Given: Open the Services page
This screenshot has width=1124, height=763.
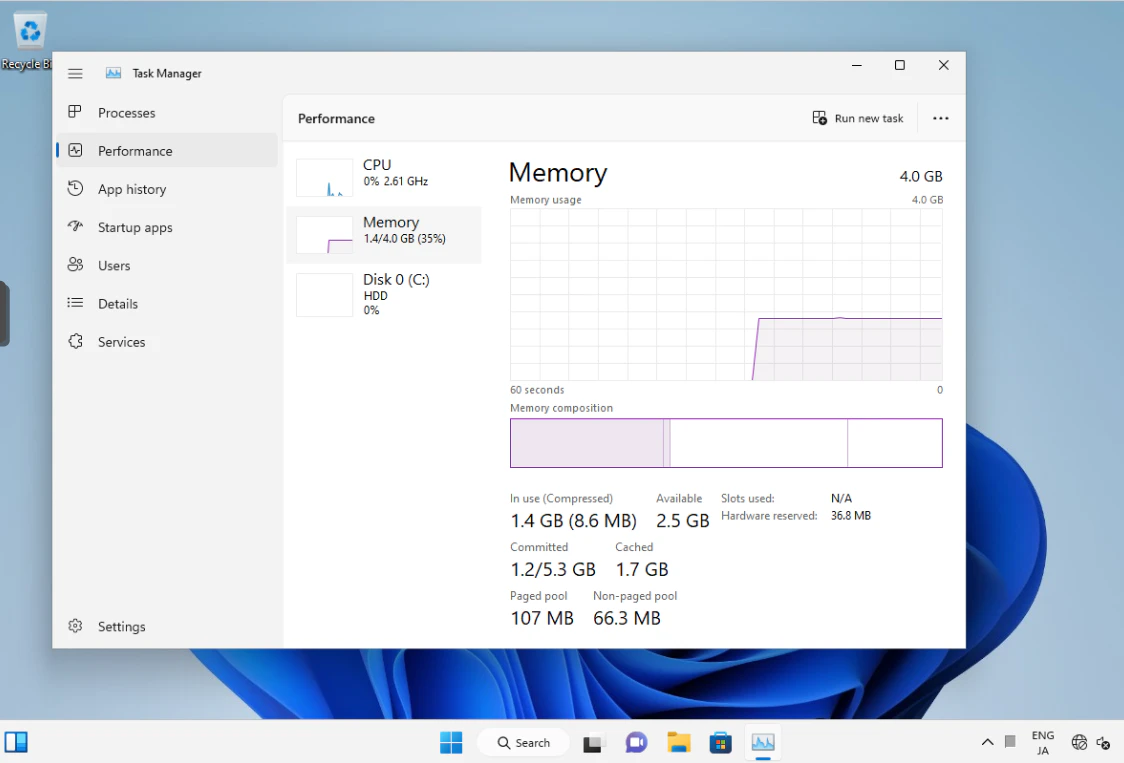Looking at the screenshot, I should tap(167, 341).
